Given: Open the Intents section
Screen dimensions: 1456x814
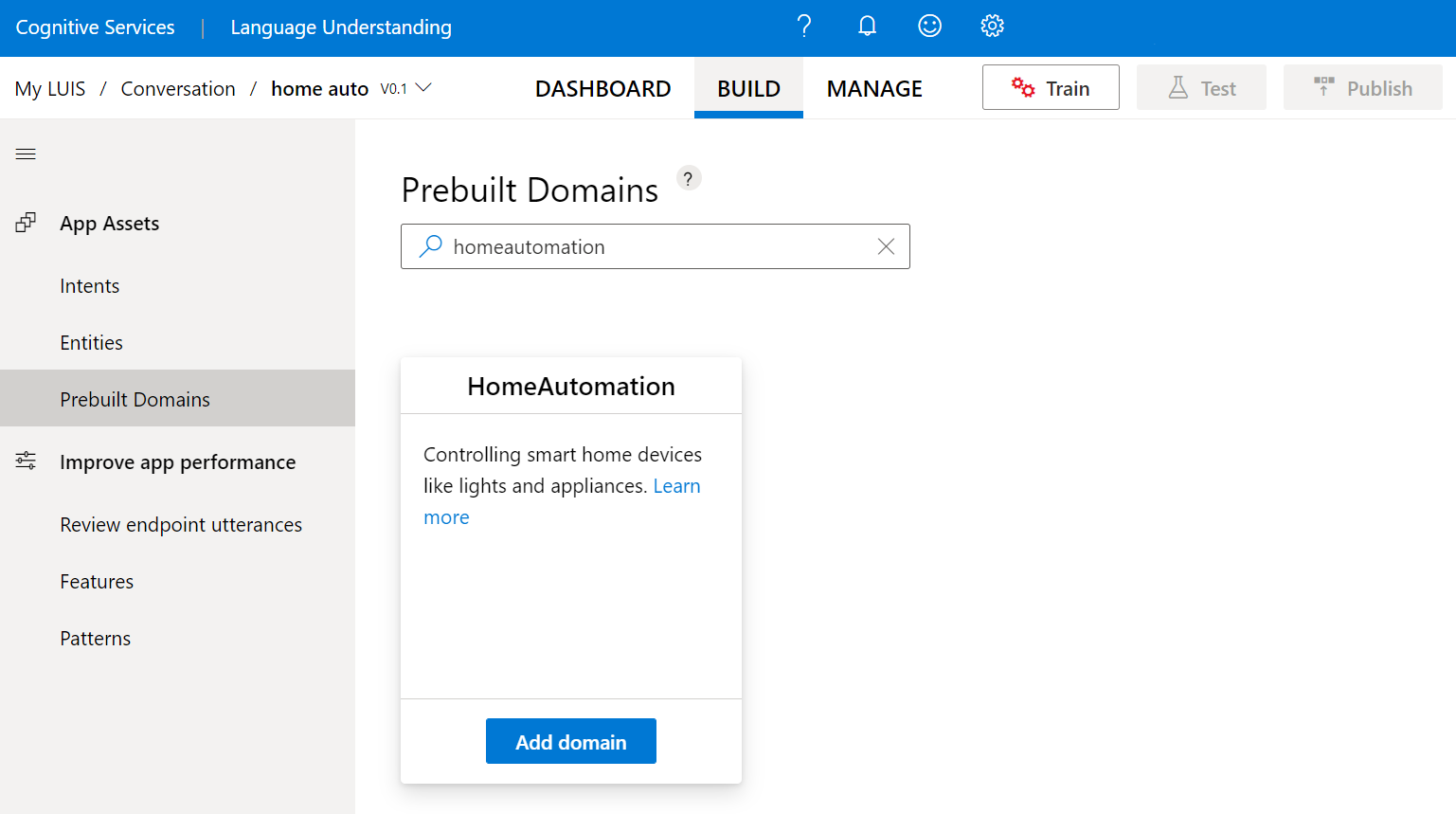Looking at the screenshot, I should (x=89, y=285).
